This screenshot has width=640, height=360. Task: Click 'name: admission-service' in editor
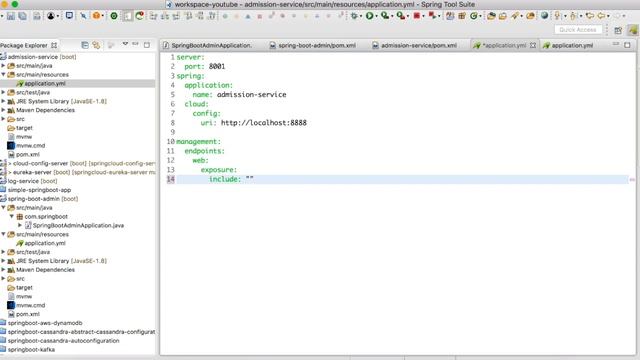pyautogui.click(x=239, y=94)
